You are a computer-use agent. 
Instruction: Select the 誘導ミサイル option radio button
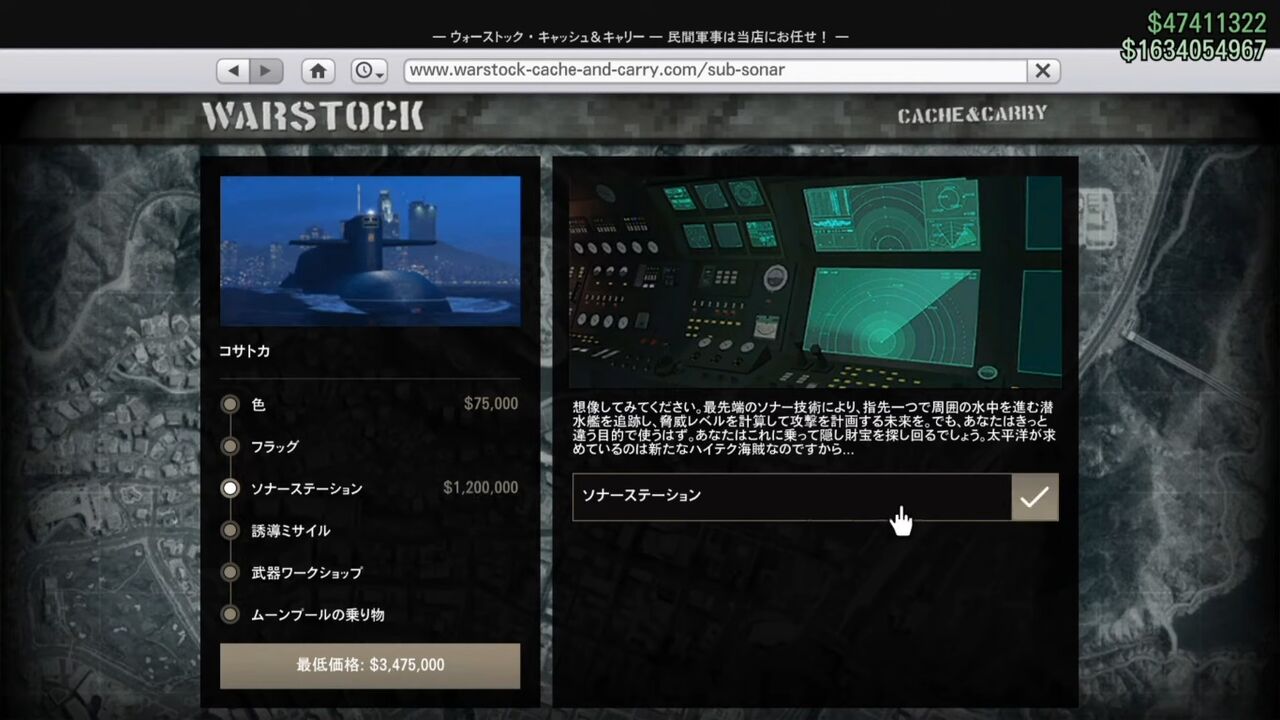[x=230, y=530]
